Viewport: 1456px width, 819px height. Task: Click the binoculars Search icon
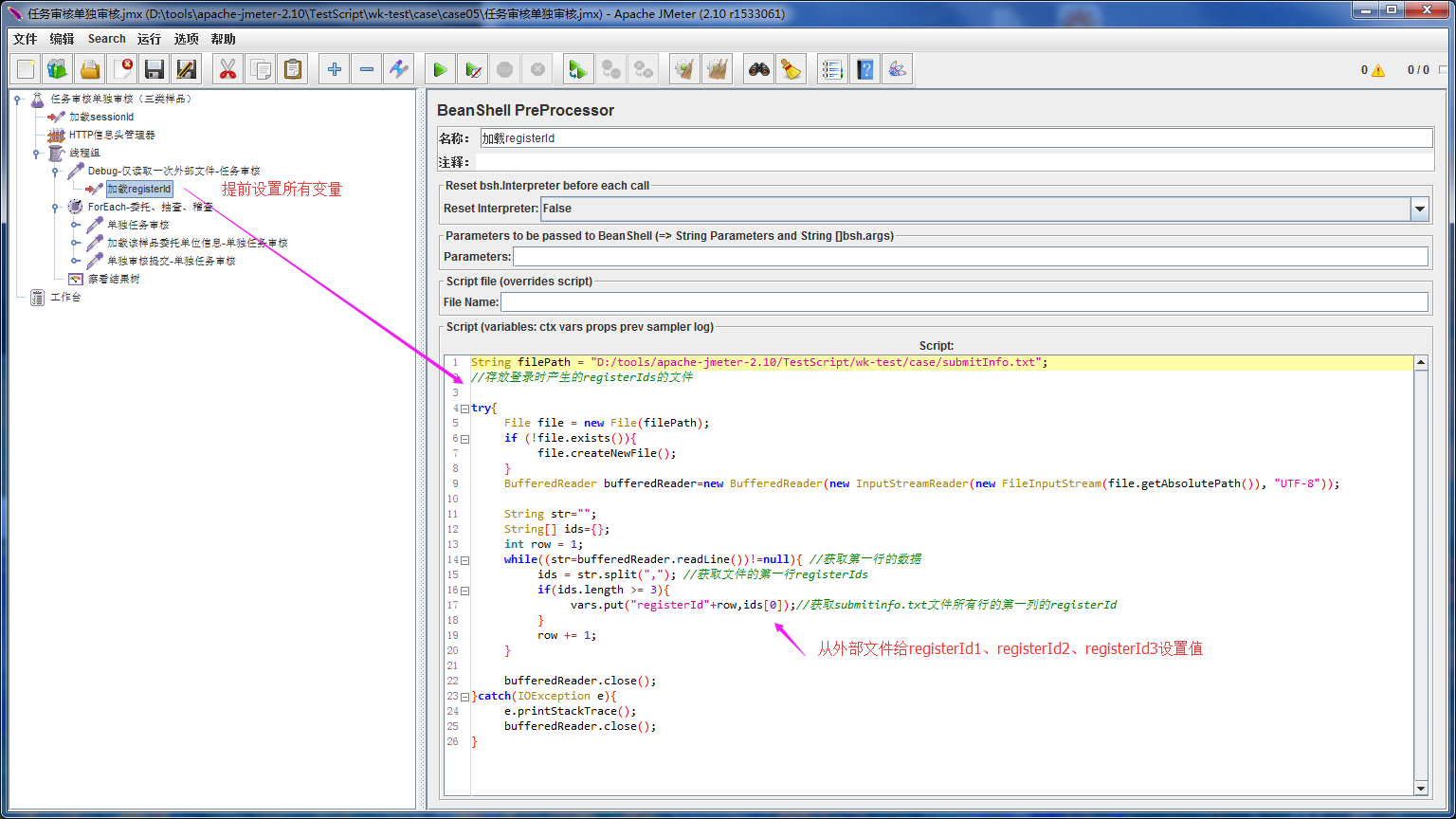(758, 69)
